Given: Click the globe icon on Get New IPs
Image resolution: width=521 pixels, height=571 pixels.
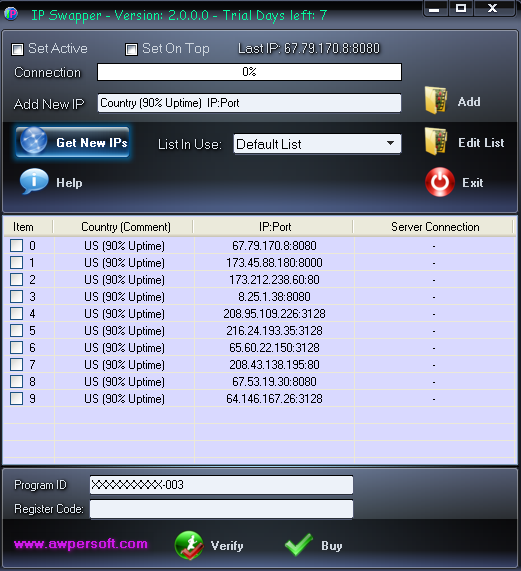Looking at the screenshot, I should point(33,140).
